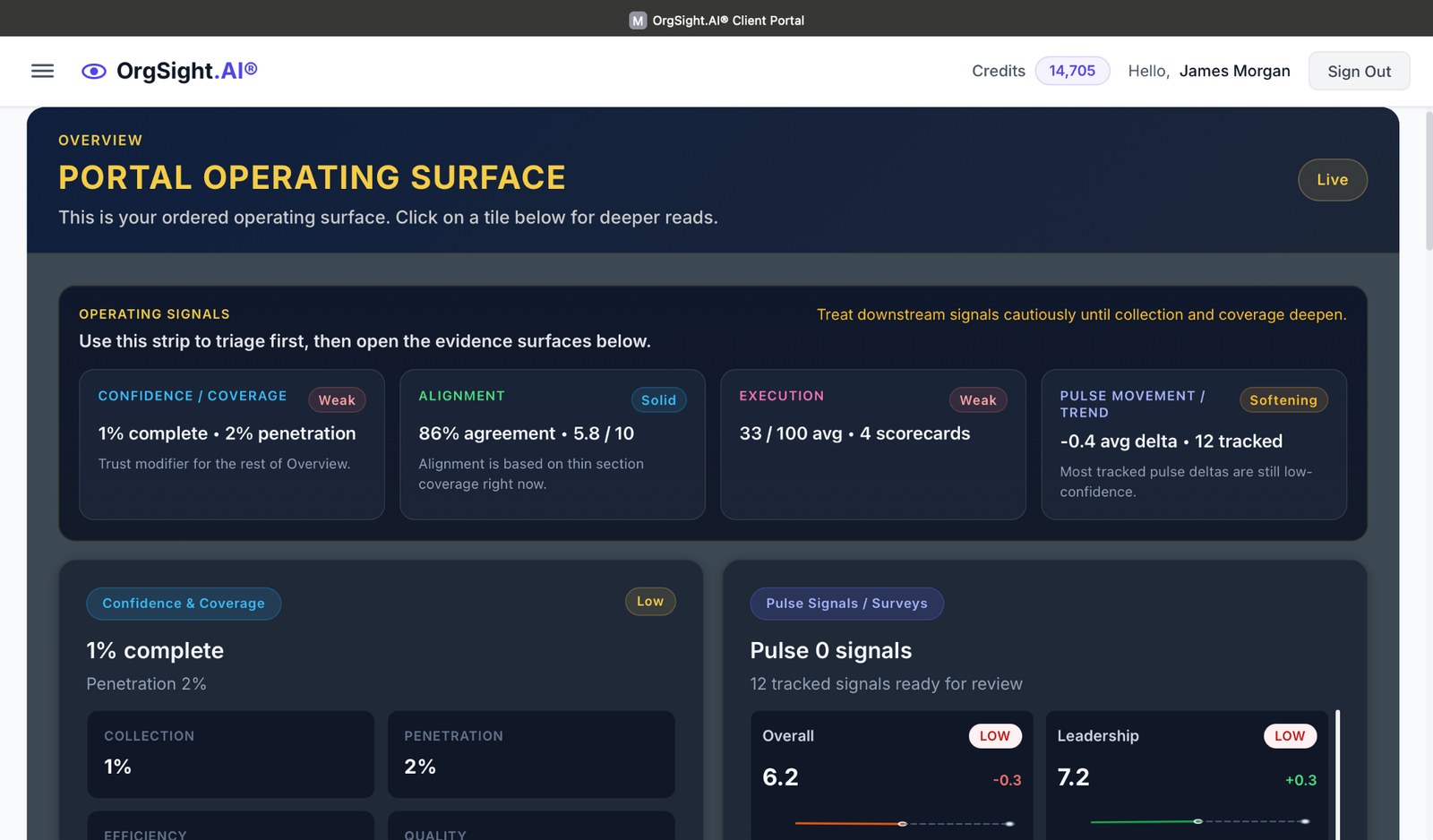Toggle the Confidence & Coverage Low indicator
1433x840 pixels.
coord(650,601)
